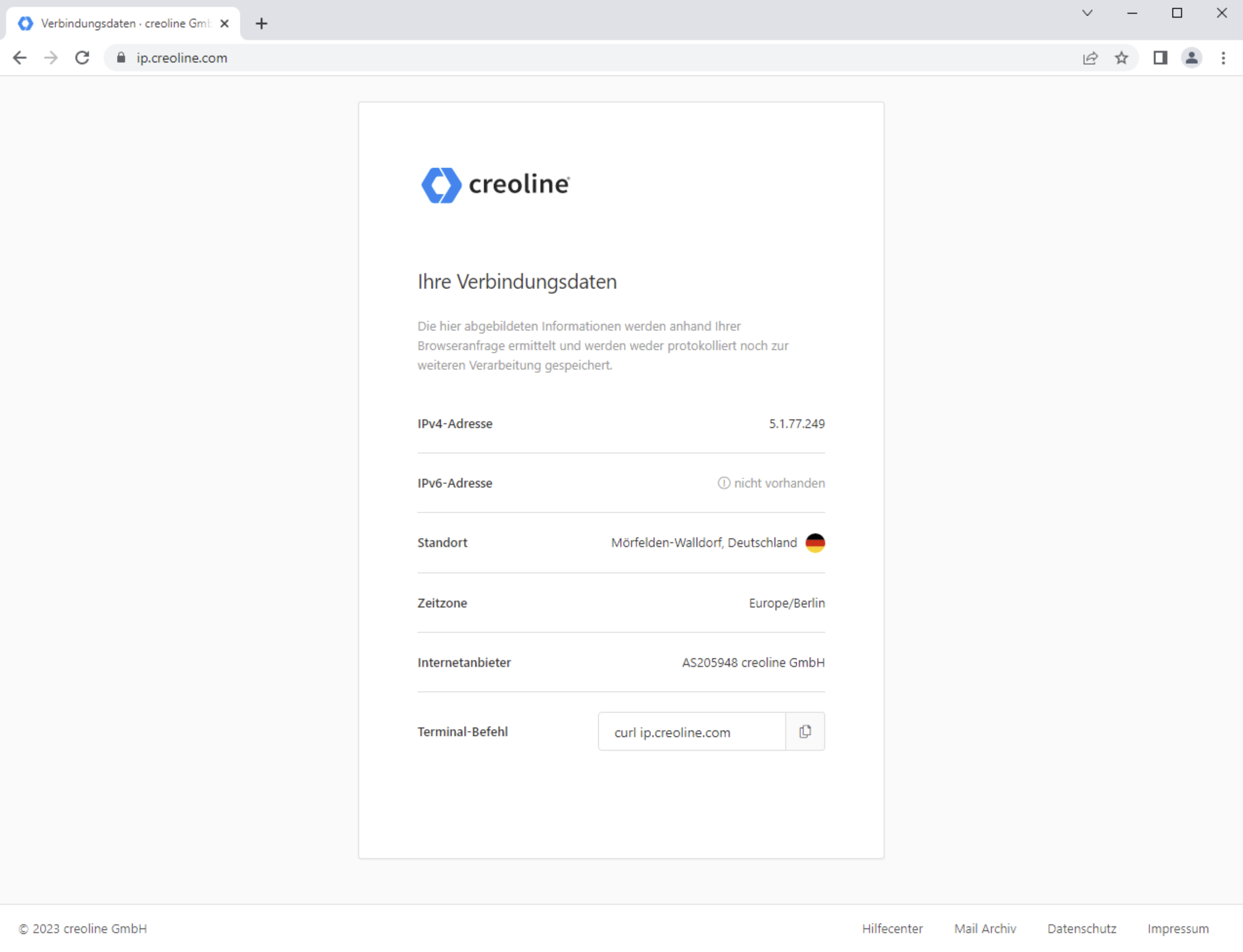Open the Datenschutz link
The image size is (1243, 952).
(x=1082, y=929)
